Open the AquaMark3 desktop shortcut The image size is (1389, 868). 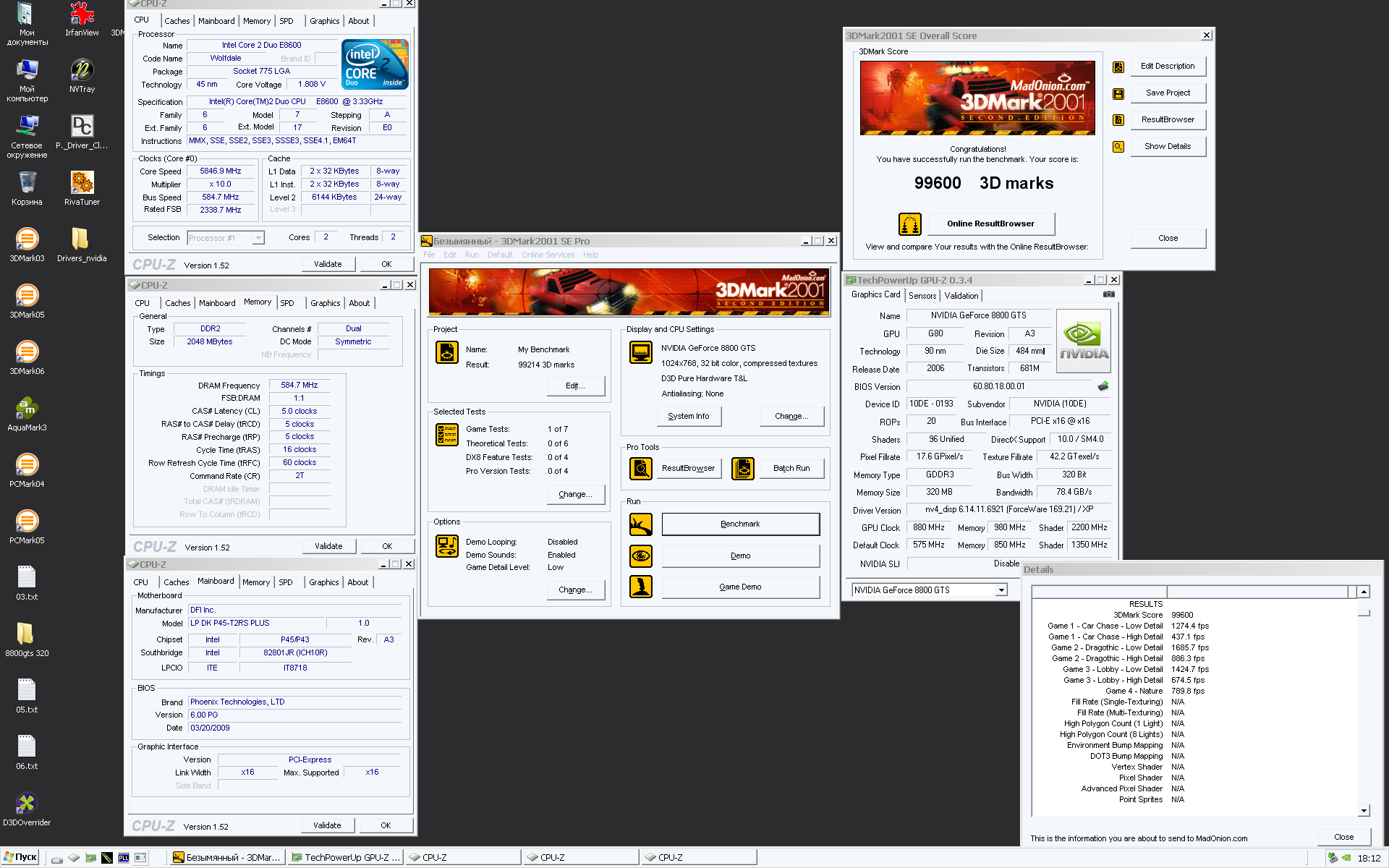[27, 414]
